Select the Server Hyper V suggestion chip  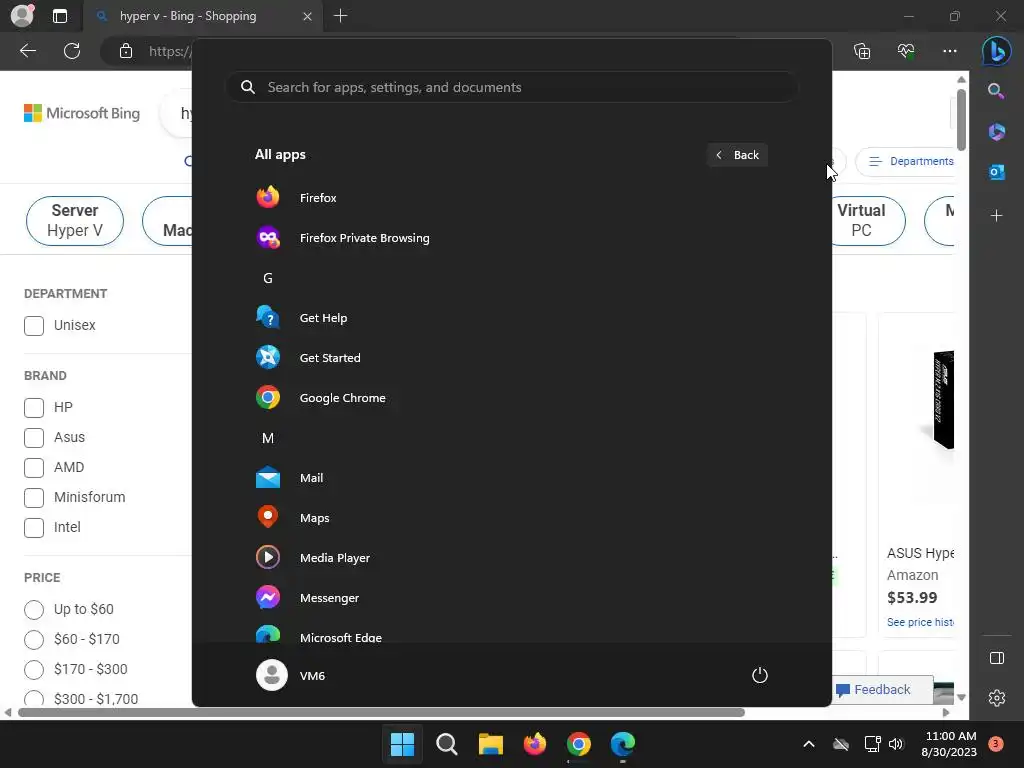coord(74,220)
